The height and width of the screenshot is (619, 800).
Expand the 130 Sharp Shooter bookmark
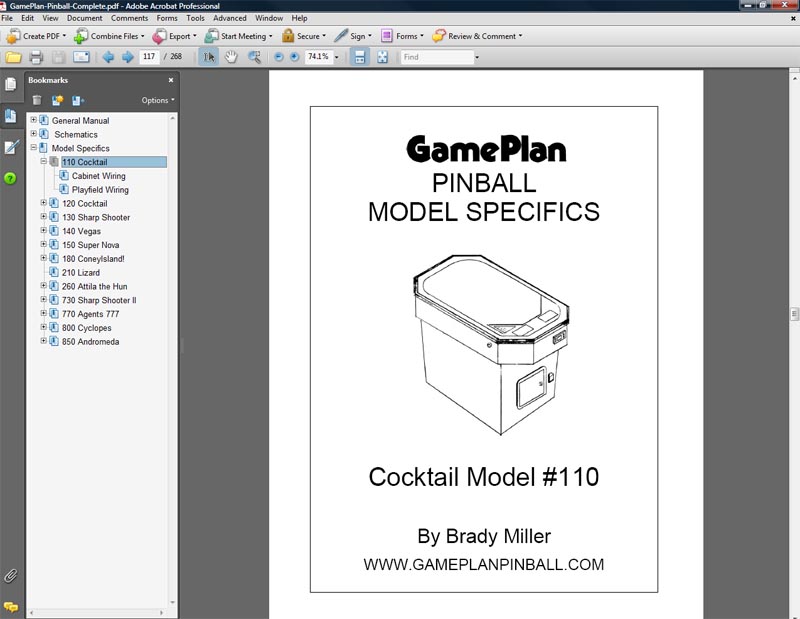44,216
